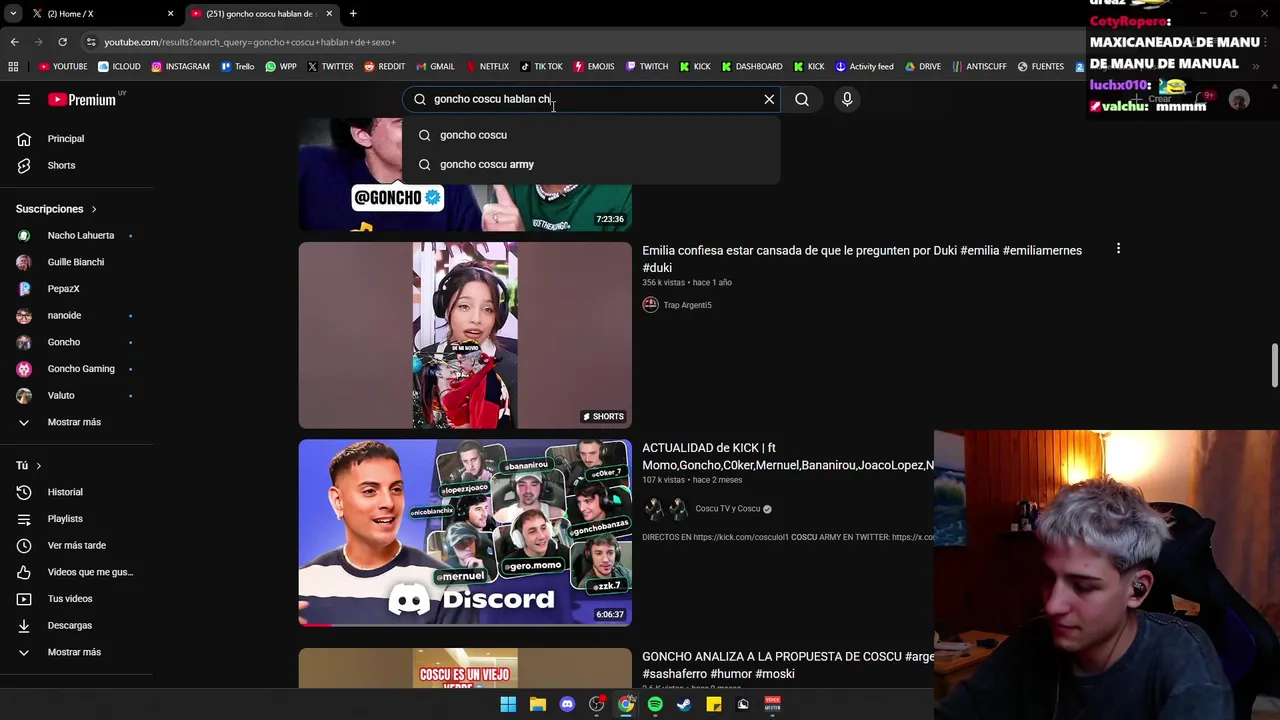Open the WPP bookmark
Image resolution: width=1280 pixels, height=720 pixels.
(281, 67)
